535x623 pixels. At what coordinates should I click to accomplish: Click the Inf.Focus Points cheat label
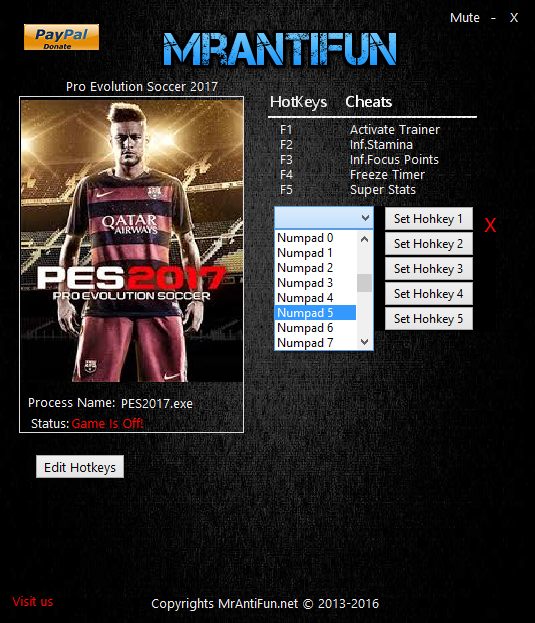394,160
